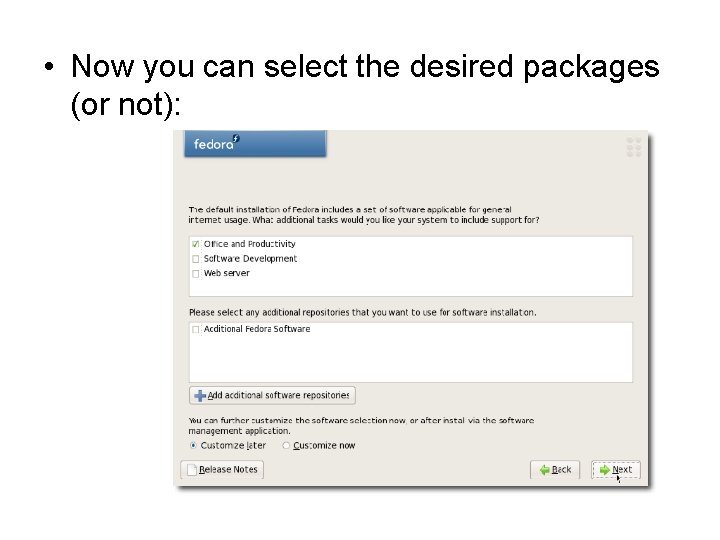Check the Additional Fedora Software repository box
The image size is (720, 540).
[x=195, y=329]
